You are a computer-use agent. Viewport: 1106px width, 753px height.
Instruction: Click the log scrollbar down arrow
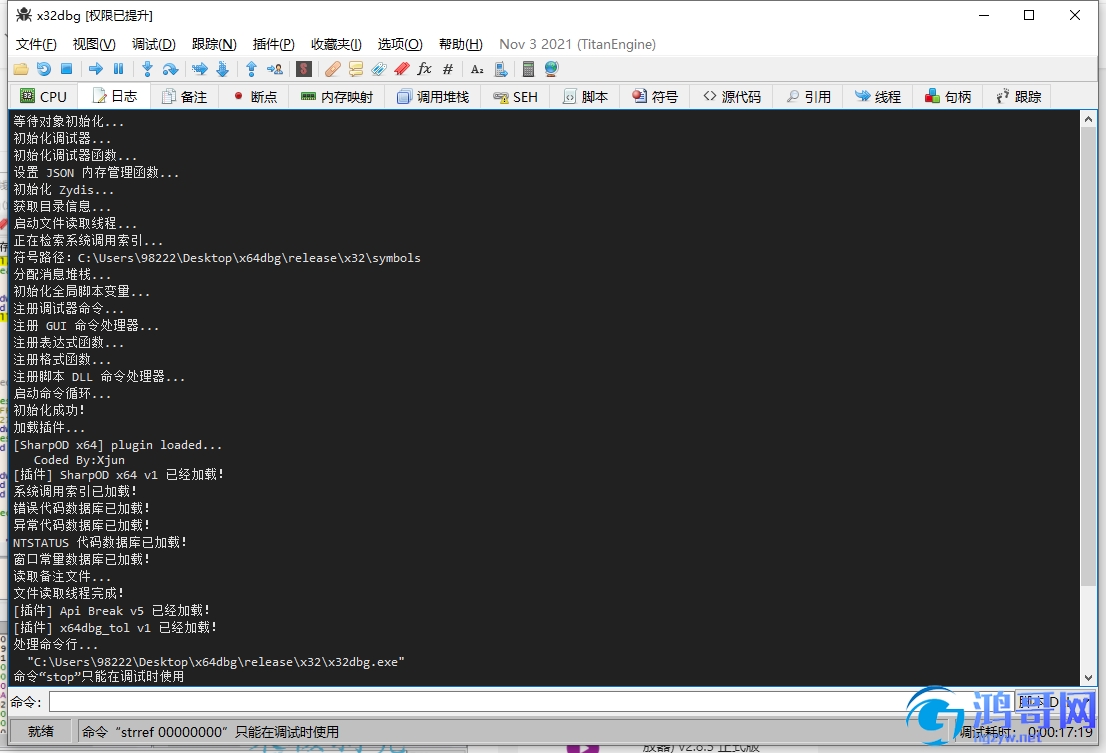tap(1088, 678)
